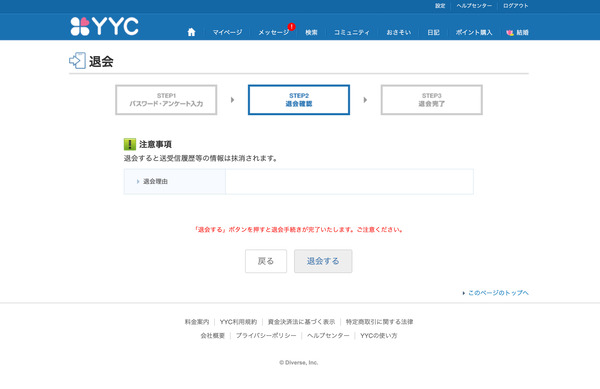This screenshot has height=389, width=600.
Task: Open 設定 in top bar
Action: (440, 6)
